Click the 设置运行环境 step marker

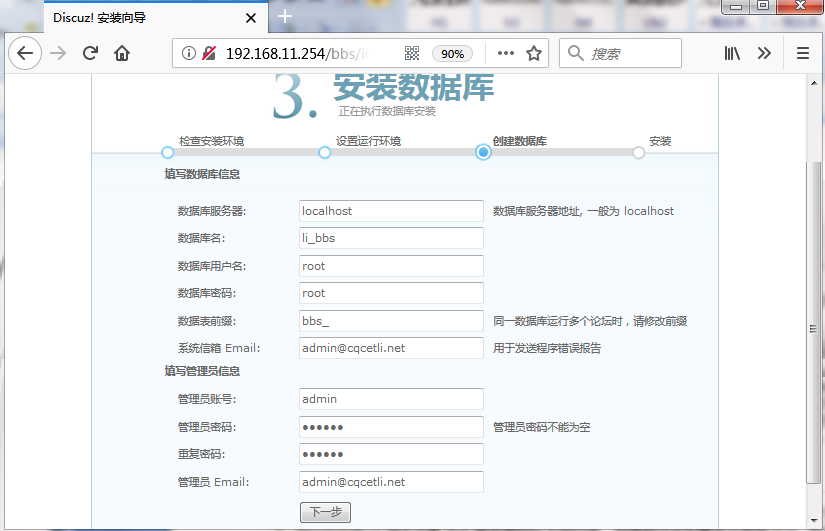(325, 153)
